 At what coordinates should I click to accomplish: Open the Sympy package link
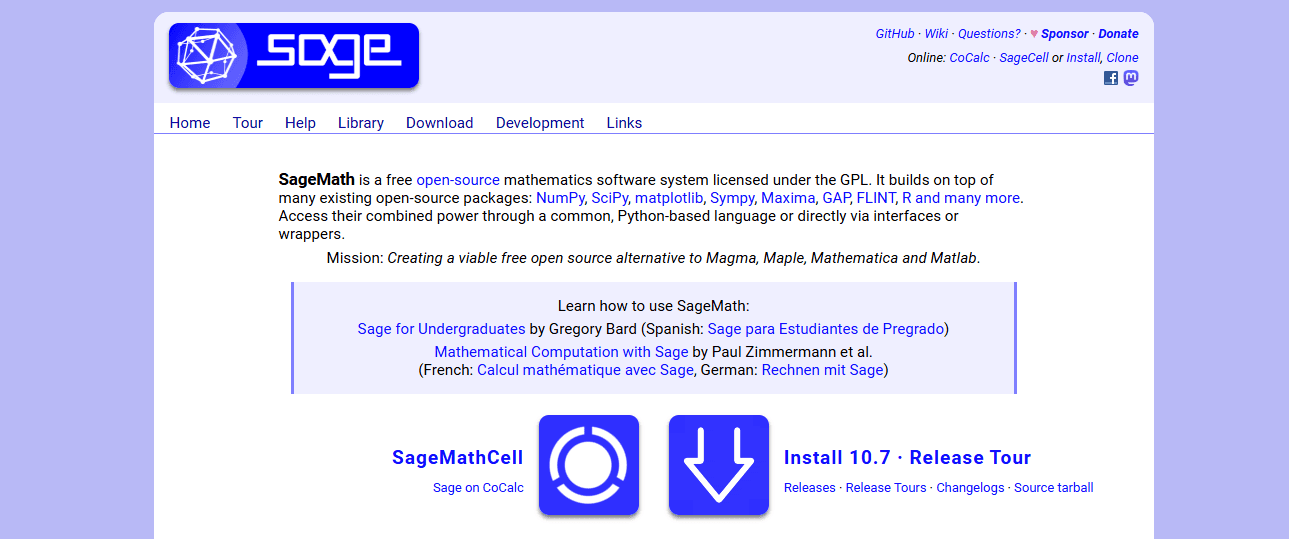(x=731, y=198)
